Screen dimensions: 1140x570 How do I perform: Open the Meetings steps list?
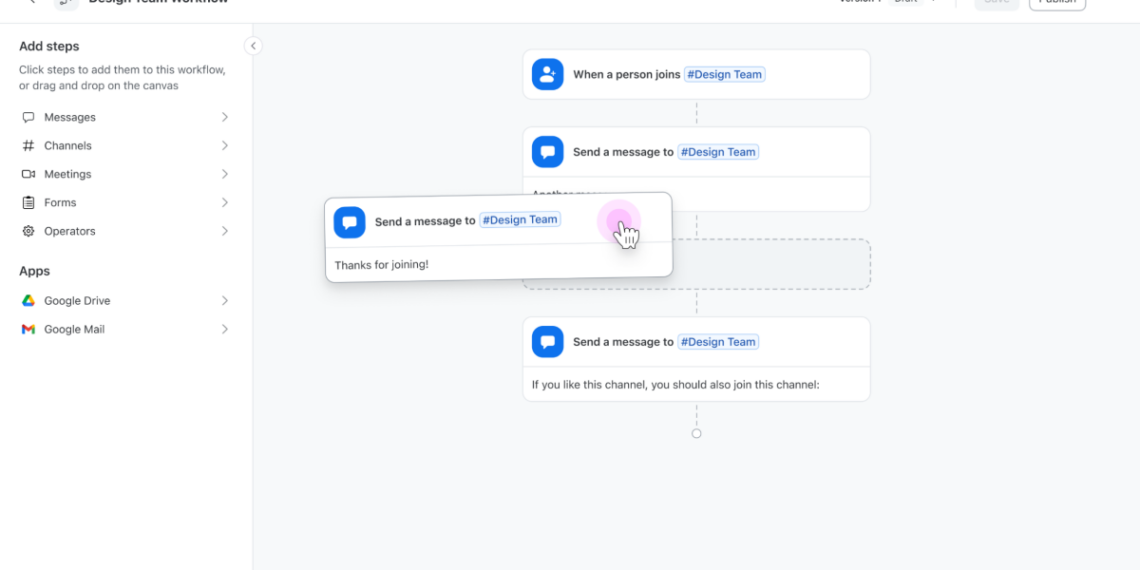pyautogui.click(x=68, y=174)
